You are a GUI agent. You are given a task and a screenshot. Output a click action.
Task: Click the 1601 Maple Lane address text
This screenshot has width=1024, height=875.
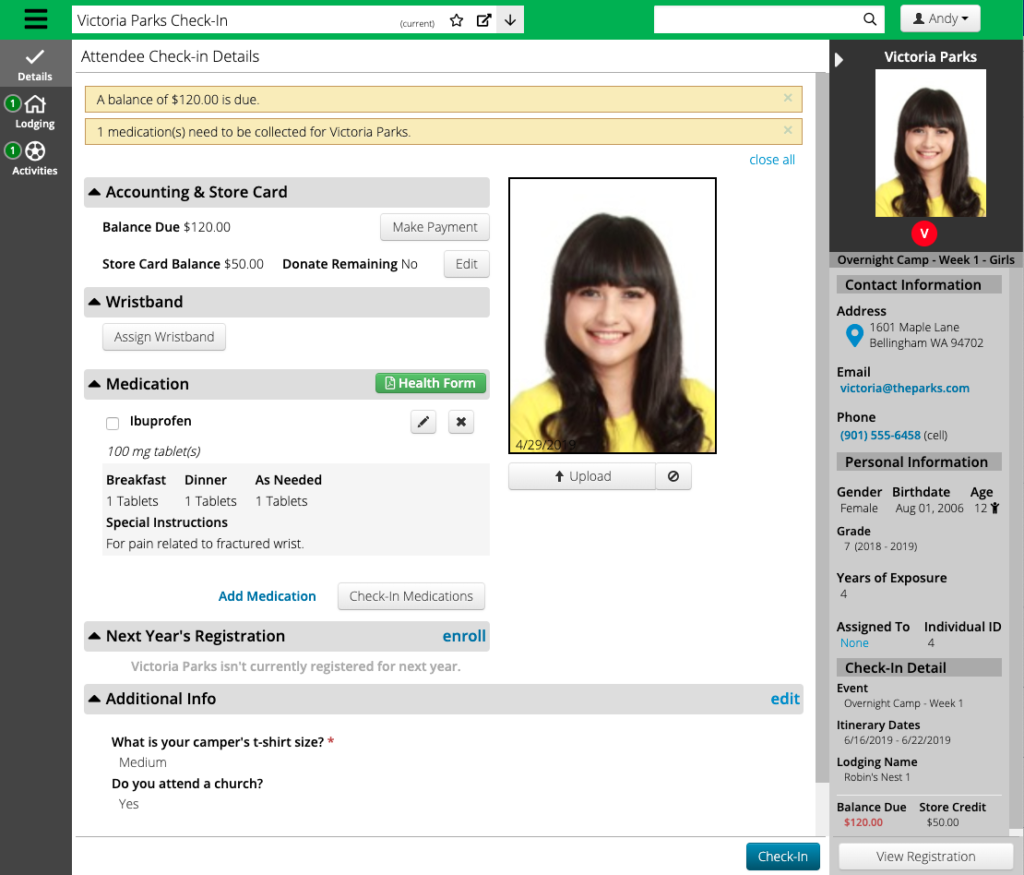[x=914, y=327]
